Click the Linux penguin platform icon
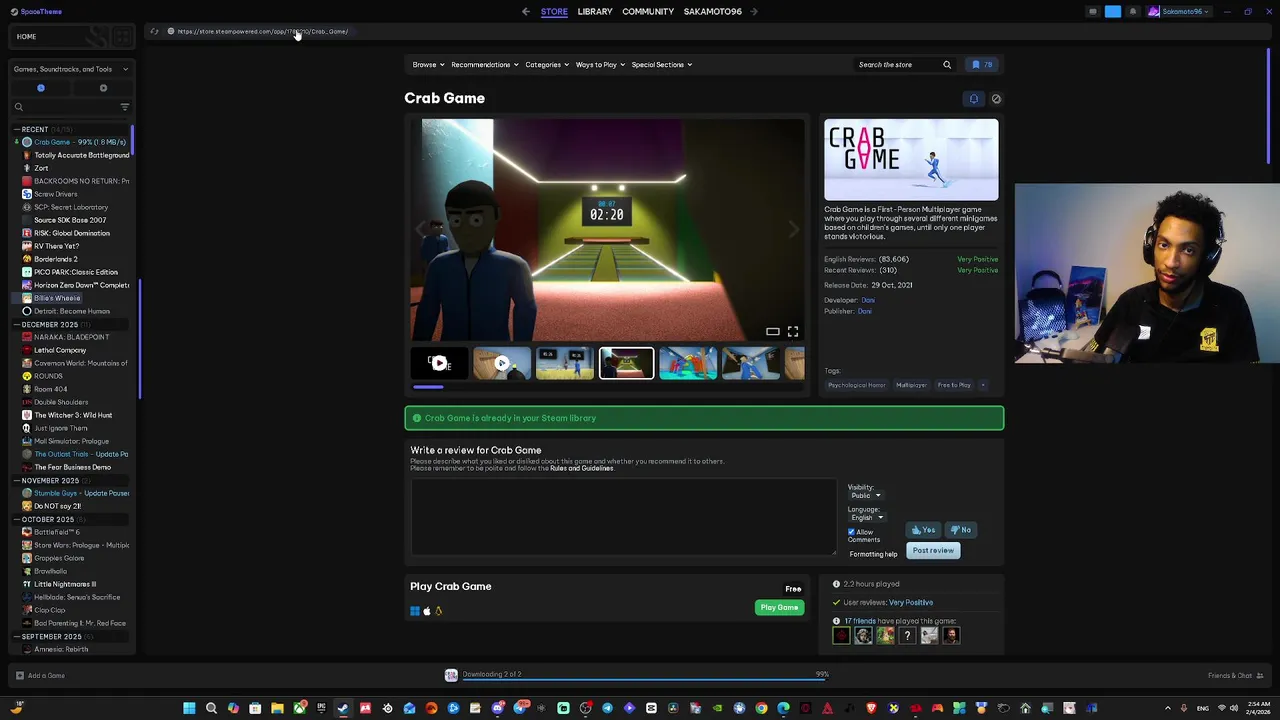This screenshot has height=720, width=1280. coord(438,611)
